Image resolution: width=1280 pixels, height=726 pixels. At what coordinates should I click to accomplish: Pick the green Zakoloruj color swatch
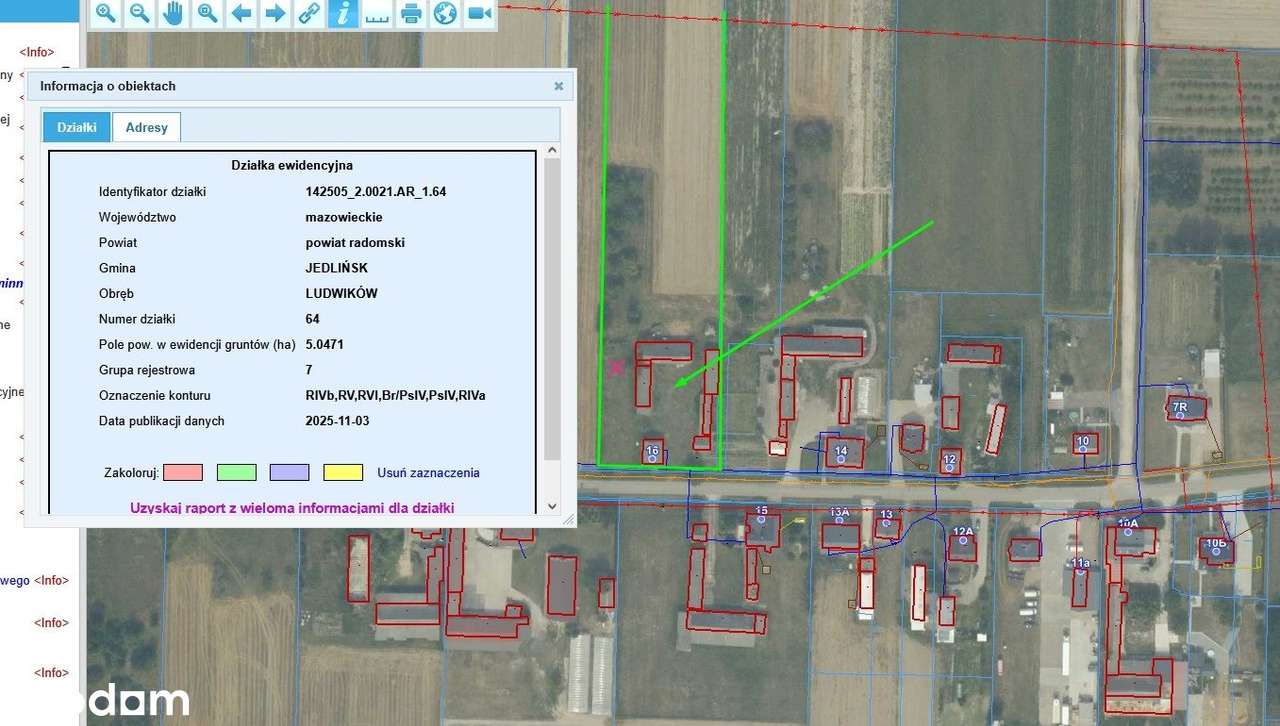click(236, 471)
